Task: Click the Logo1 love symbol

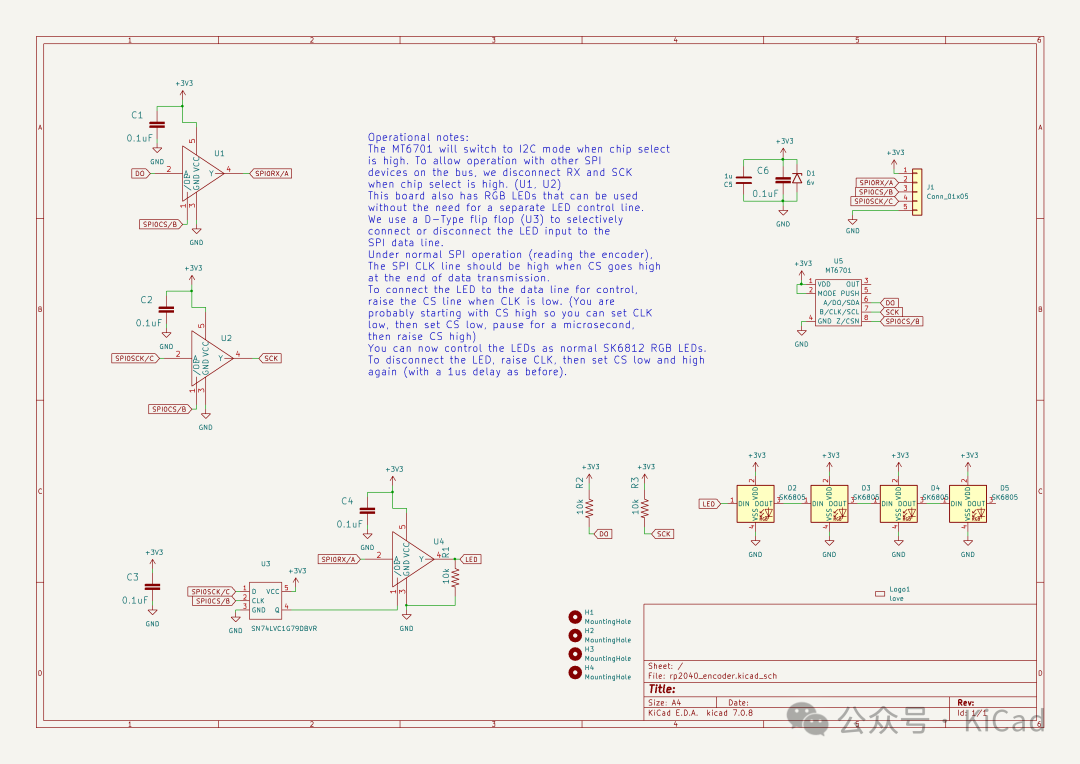Action: [880, 593]
